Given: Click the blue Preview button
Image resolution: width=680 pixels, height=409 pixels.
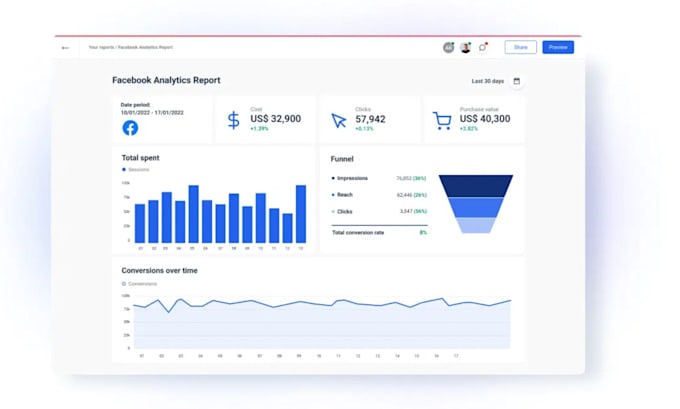Looking at the screenshot, I should 558,47.
